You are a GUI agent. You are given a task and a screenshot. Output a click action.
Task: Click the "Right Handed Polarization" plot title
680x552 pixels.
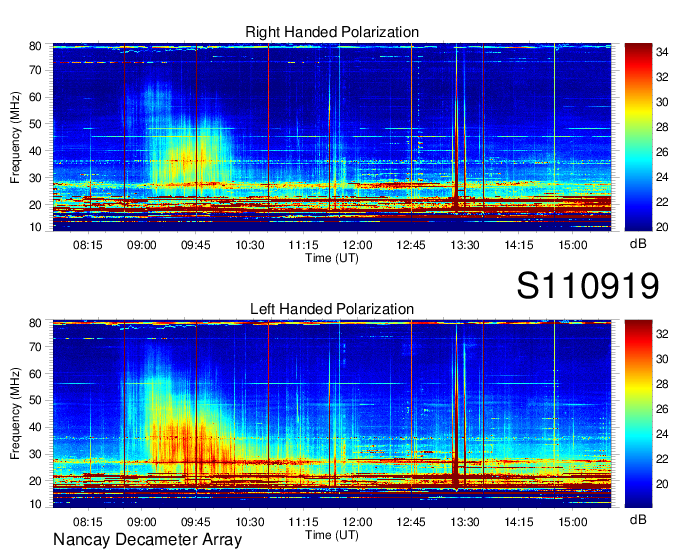[332, 32]
